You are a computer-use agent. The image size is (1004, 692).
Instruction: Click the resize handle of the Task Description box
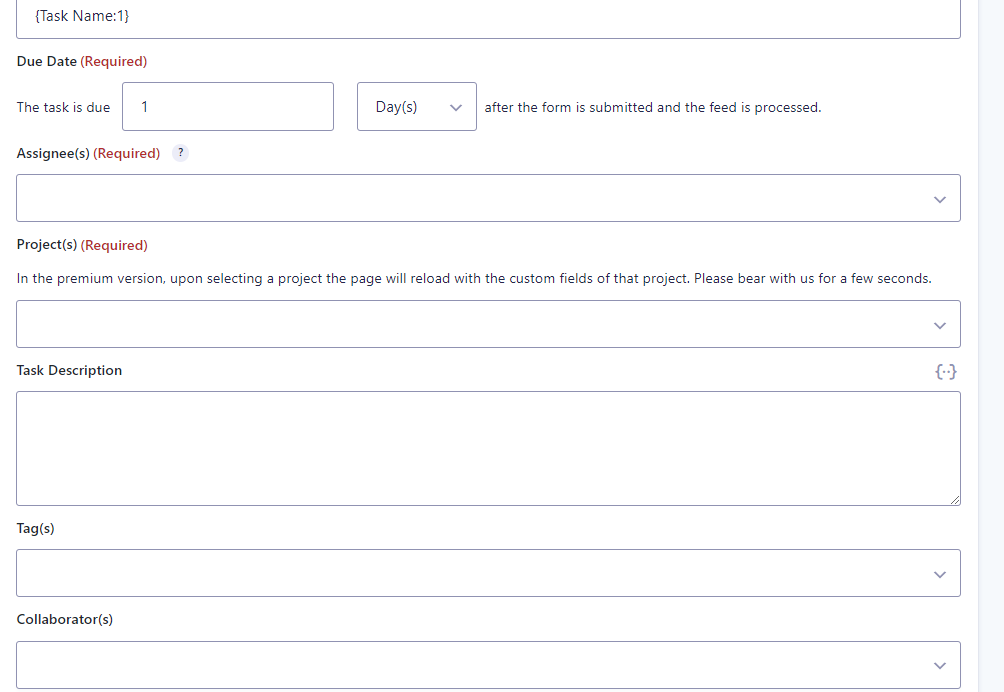tap(955, 500)
